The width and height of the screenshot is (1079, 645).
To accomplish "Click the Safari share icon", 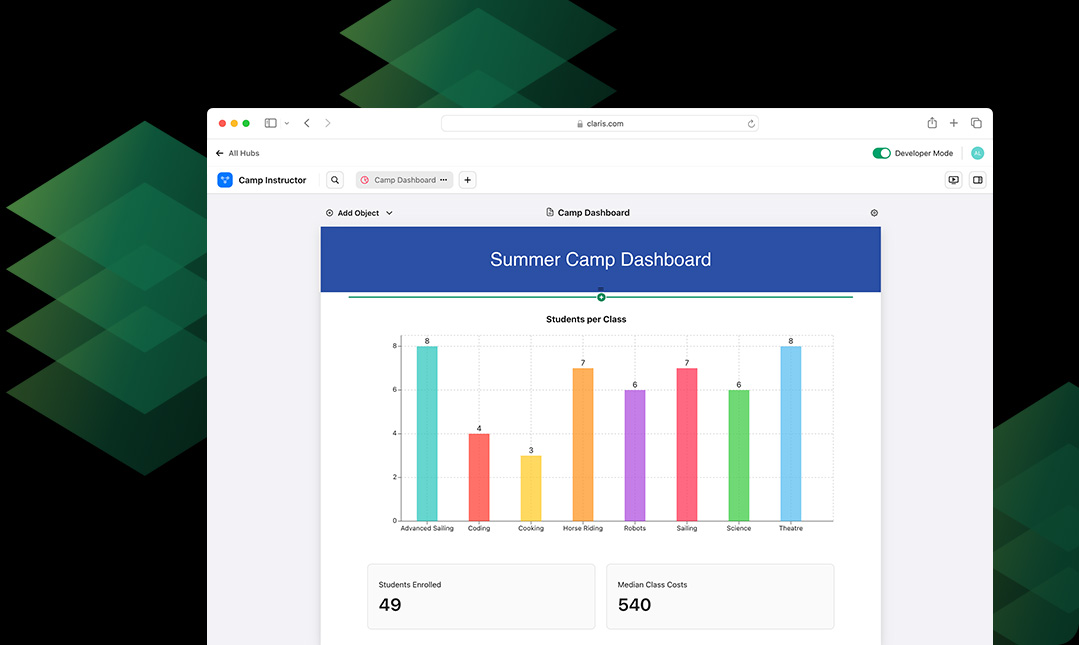I will coord(932,123).
